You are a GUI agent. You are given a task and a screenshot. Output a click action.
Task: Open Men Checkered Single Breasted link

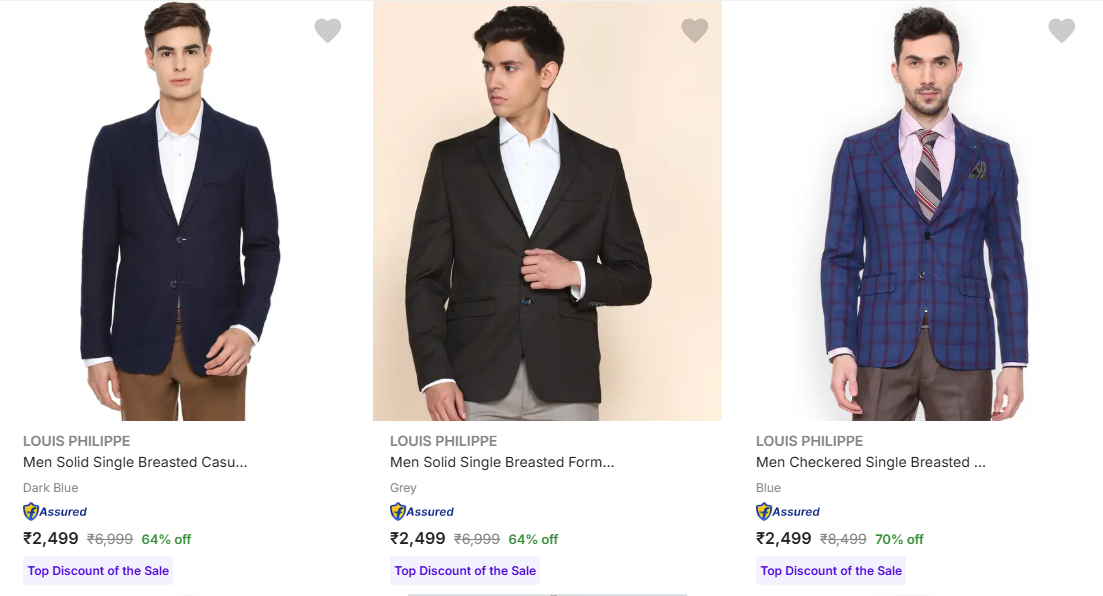[x=871, y=462]
